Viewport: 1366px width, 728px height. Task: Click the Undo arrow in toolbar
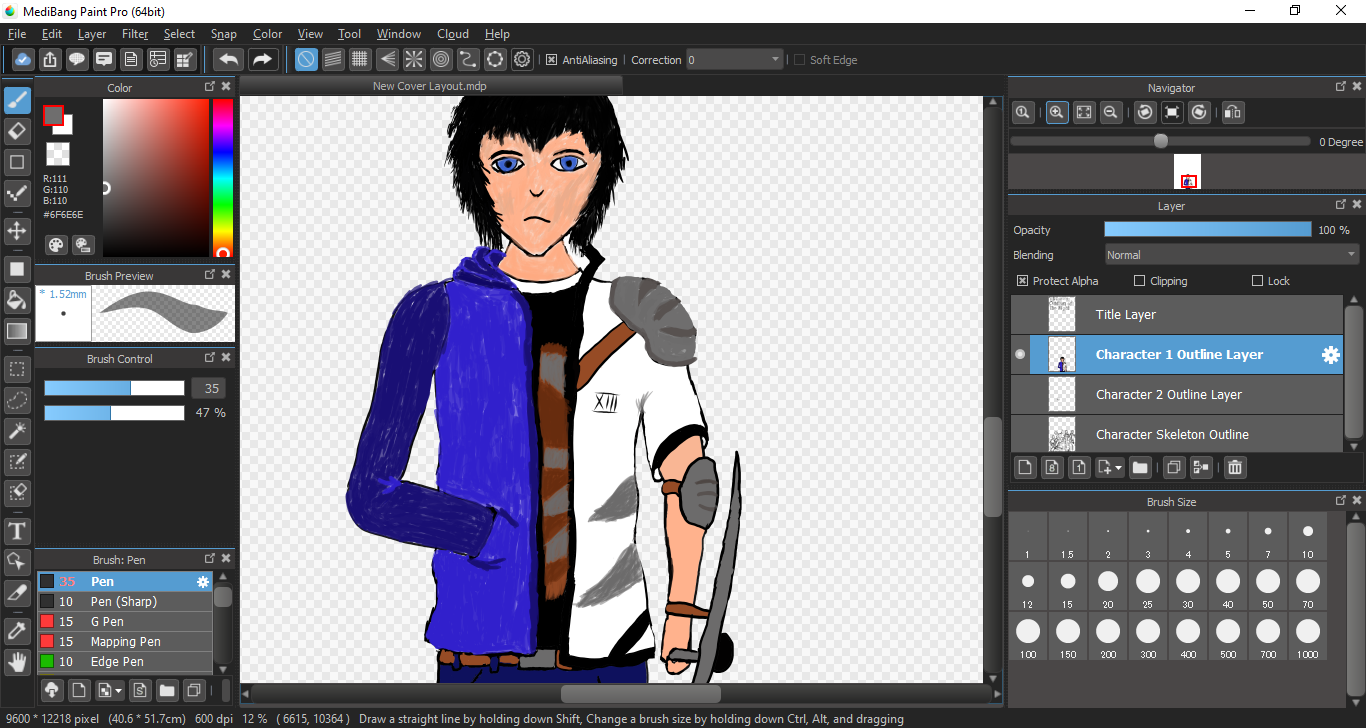[229, 60]
